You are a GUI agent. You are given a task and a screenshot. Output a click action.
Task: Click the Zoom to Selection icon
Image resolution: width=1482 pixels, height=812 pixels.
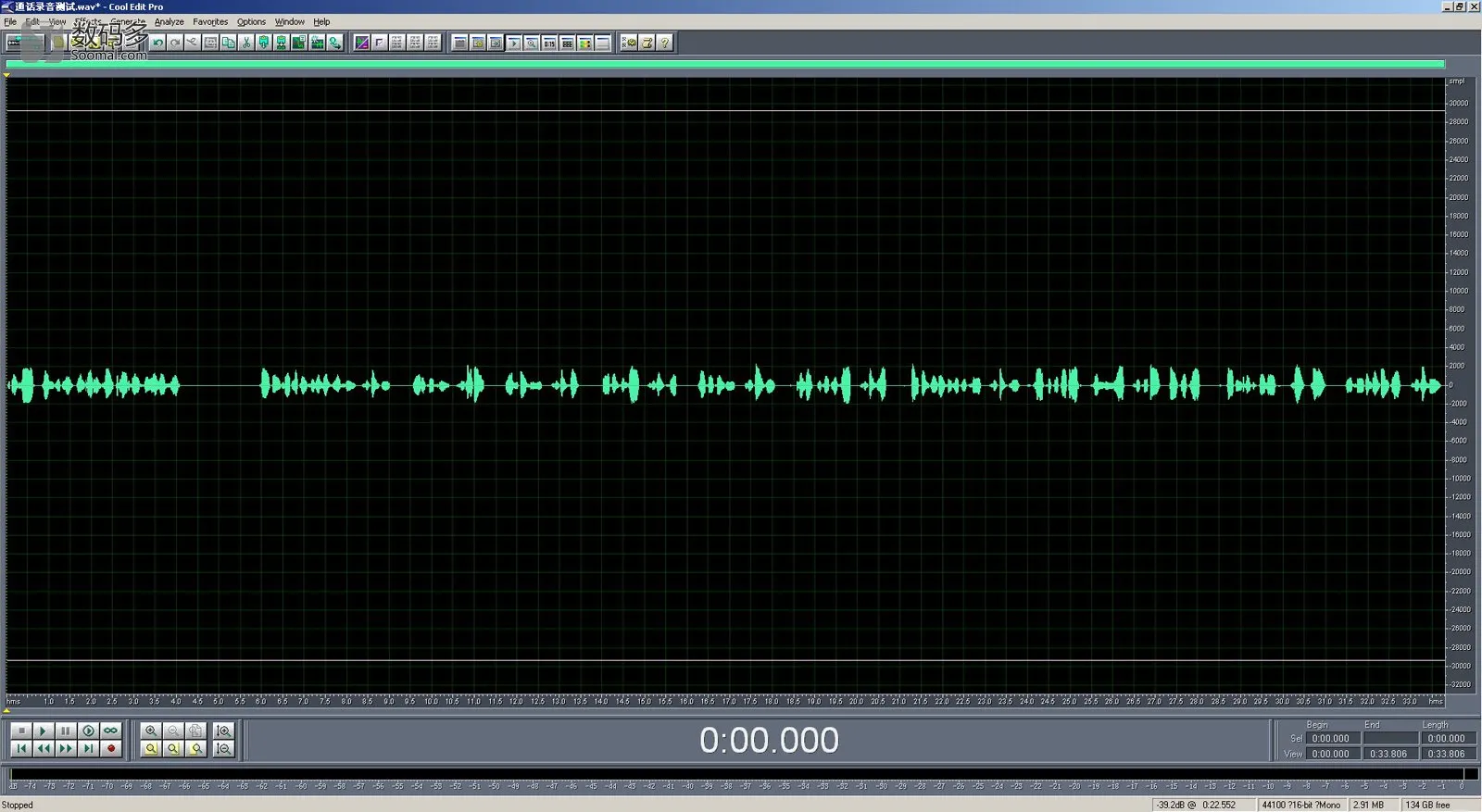click(x=151, y=748)
